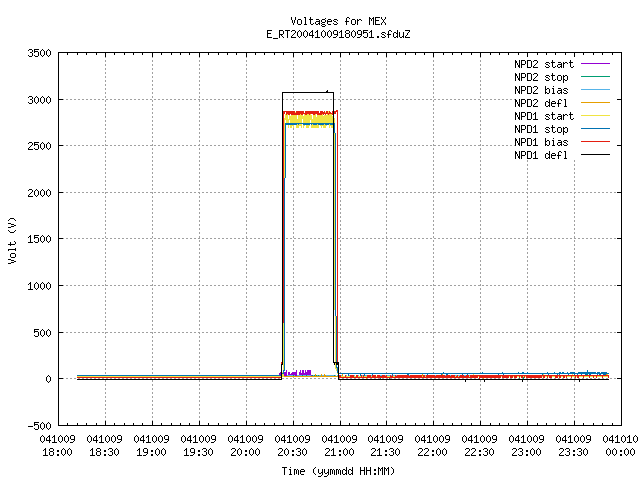640x480 pixels.
Task: Click the chart title 'Voltages for MEX'
Action: point(338,21)
